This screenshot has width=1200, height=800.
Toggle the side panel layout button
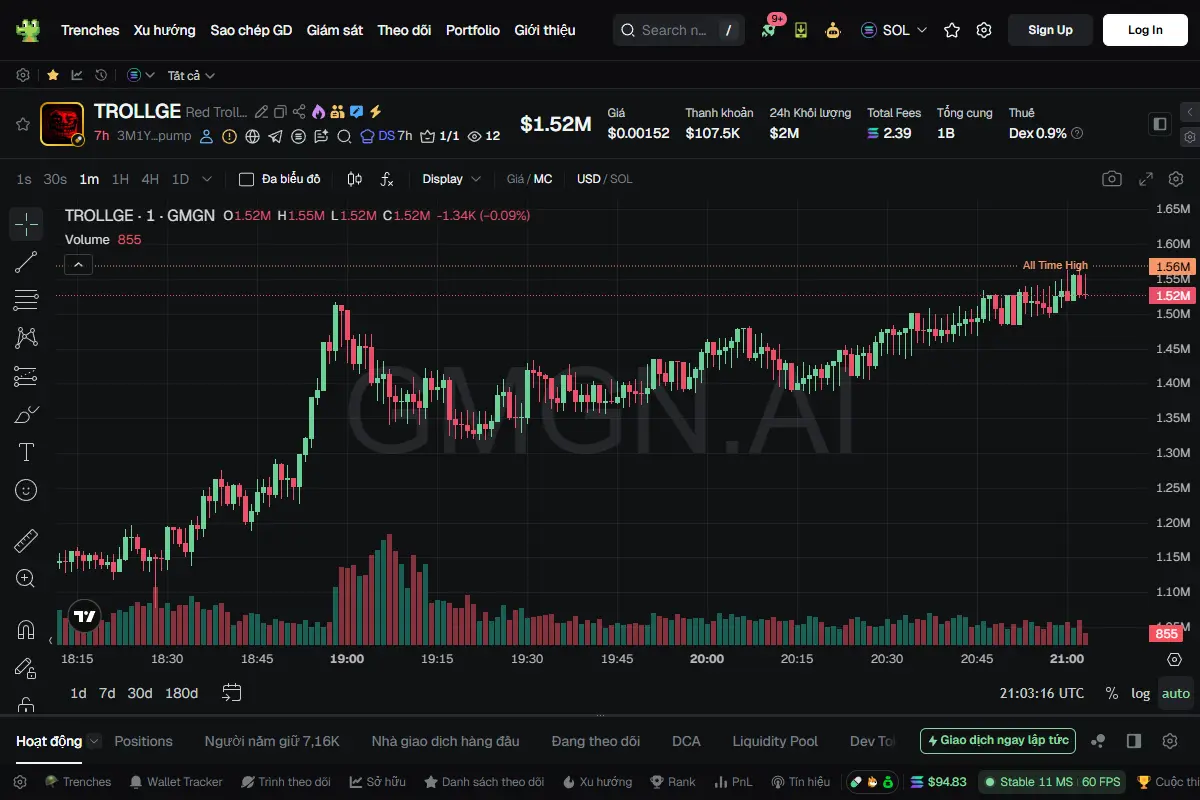[1160, 124]
